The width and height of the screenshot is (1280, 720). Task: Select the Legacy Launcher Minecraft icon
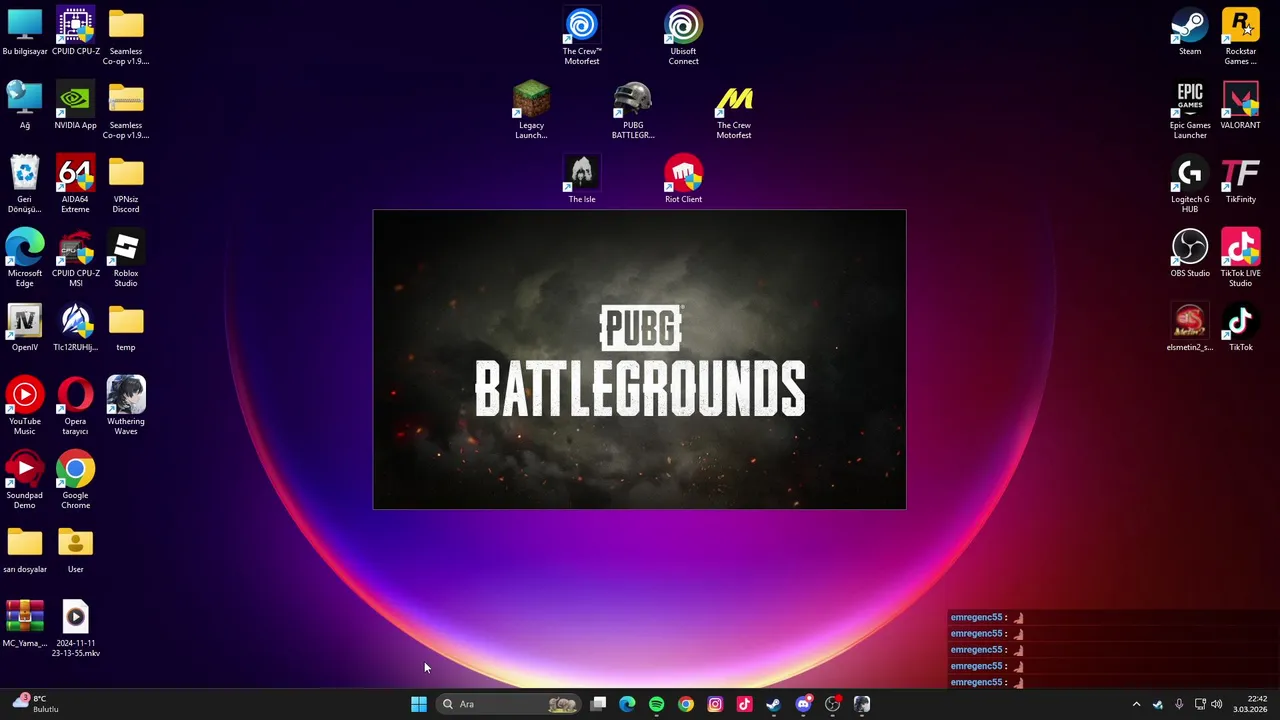point(531,110)
